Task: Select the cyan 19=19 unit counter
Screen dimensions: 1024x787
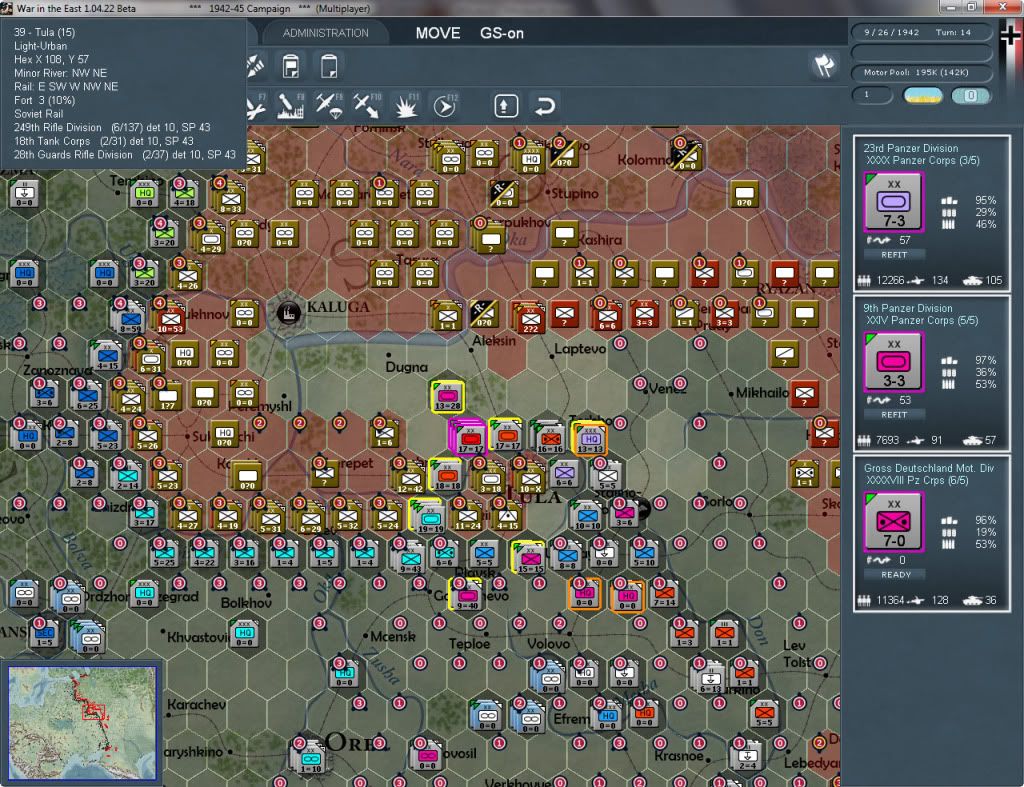Action: tap(429, 519)
